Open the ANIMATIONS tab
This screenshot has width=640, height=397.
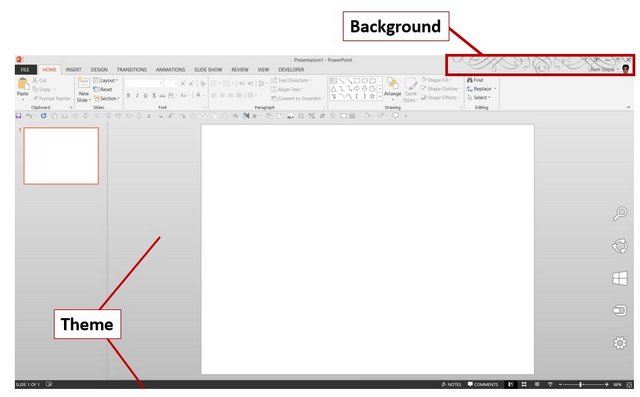(x=170, y=70)
